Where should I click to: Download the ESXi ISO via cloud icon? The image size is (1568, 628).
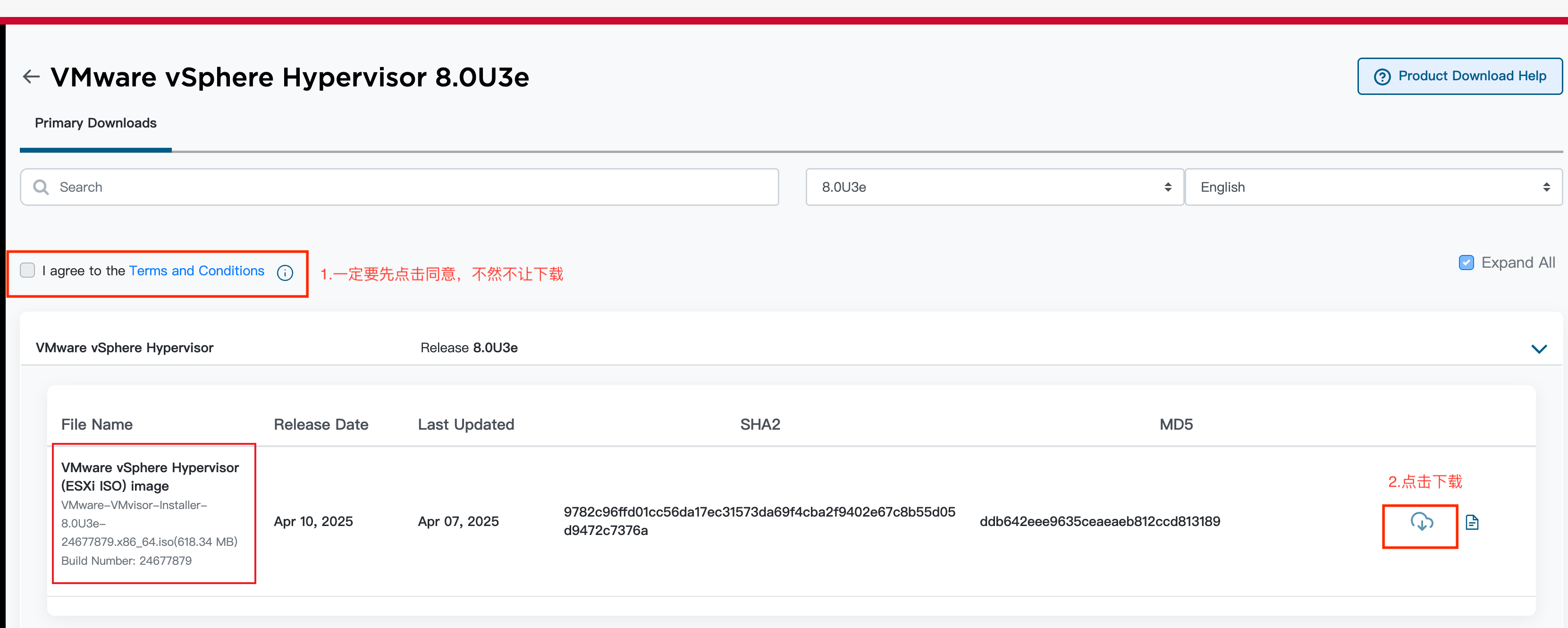(x=1421, y=522)
